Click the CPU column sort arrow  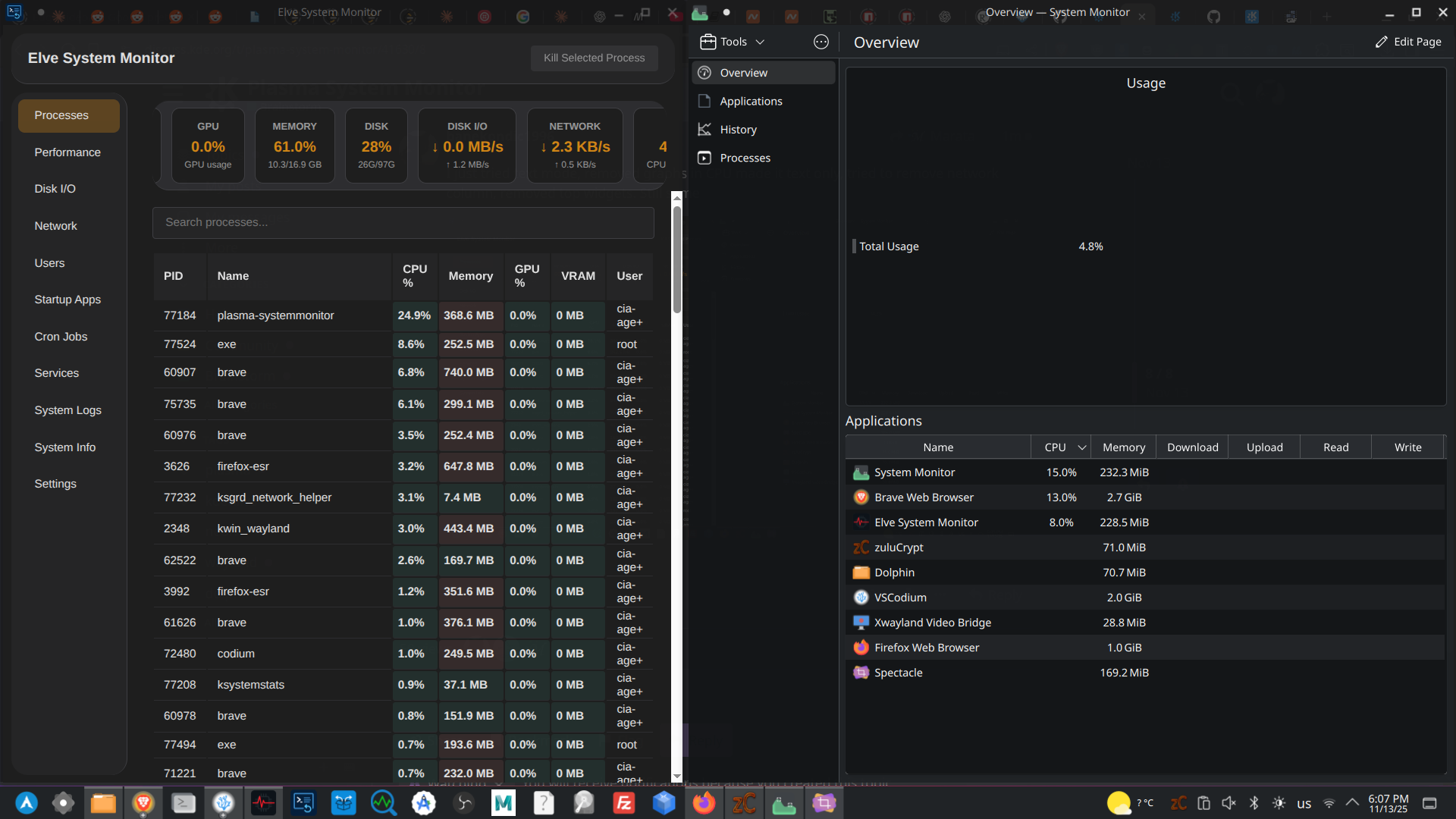coord(1082,447)
